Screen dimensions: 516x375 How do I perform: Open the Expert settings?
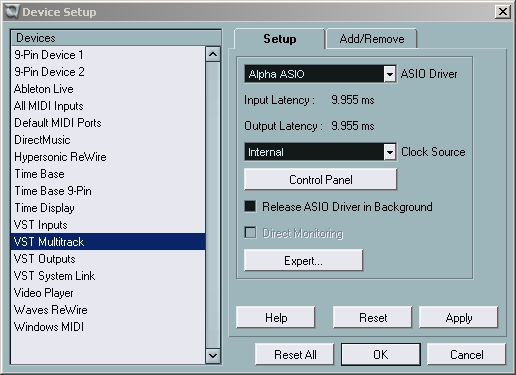[303, 260]
